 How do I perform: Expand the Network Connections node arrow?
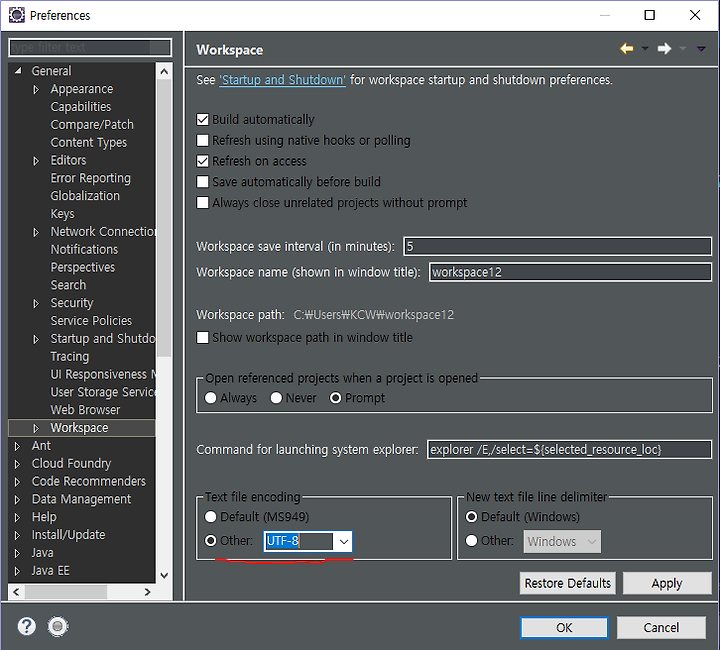[36, 232]
